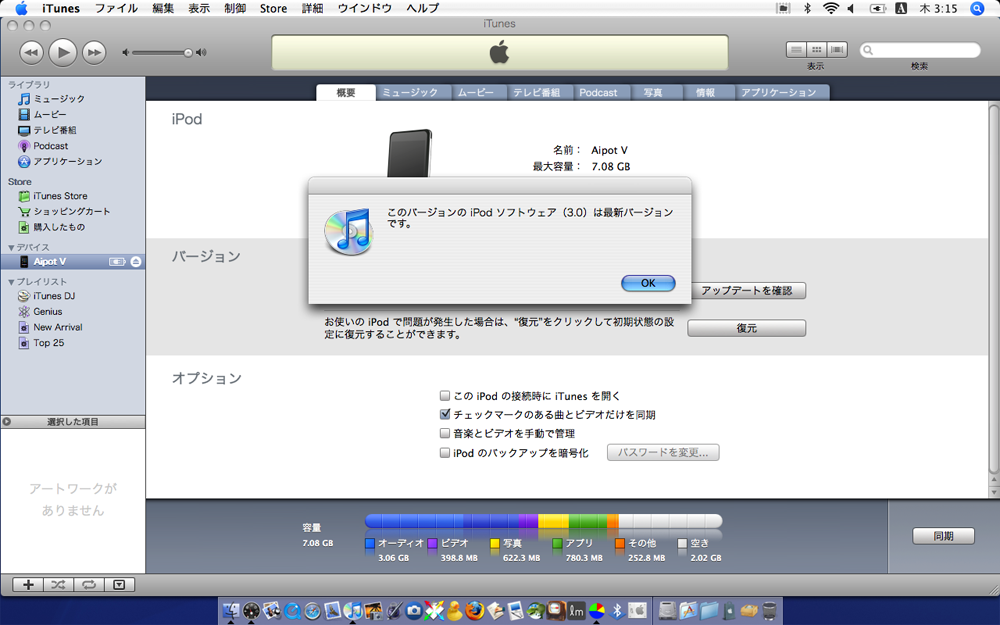Viewport: 1000px width, 625px height.
Task: Switch to grid view display
Action: (x=816, y=50)
